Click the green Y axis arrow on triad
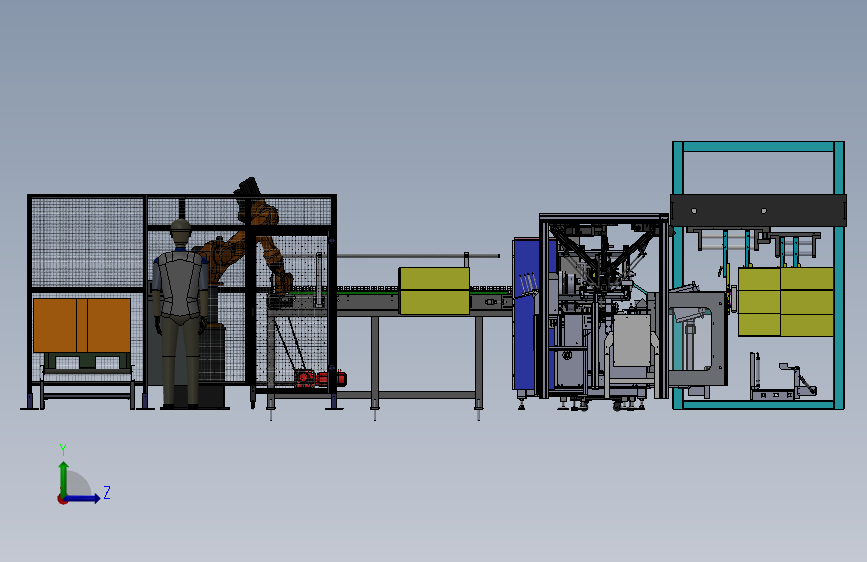Screen dimensions: 867x562 64,478
